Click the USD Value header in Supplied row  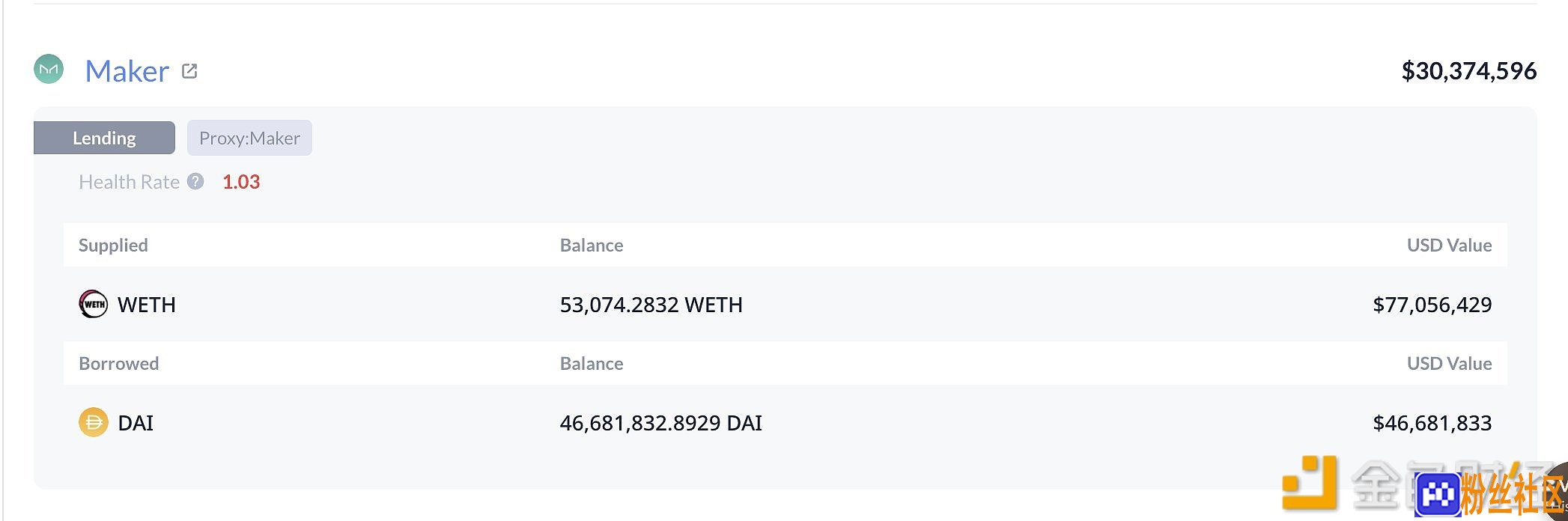(x=1450, y=245)
